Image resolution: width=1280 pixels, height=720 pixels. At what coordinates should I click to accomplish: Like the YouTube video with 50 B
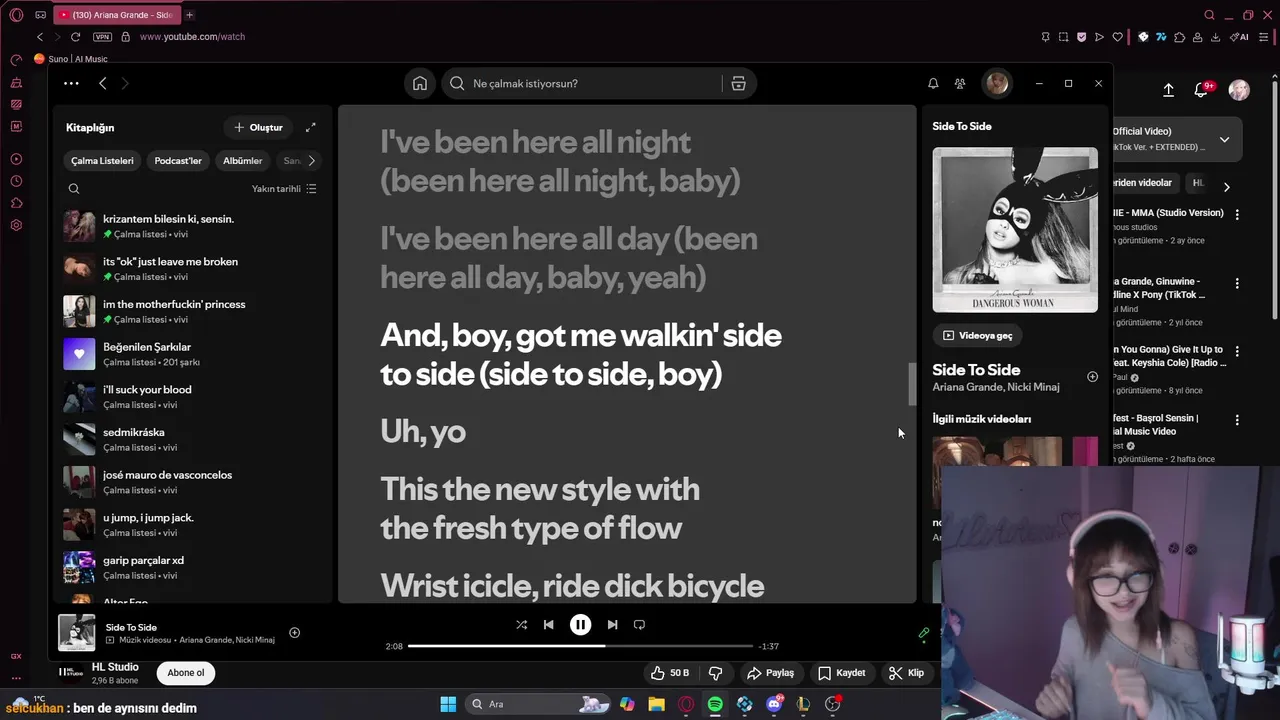point(669,673)
